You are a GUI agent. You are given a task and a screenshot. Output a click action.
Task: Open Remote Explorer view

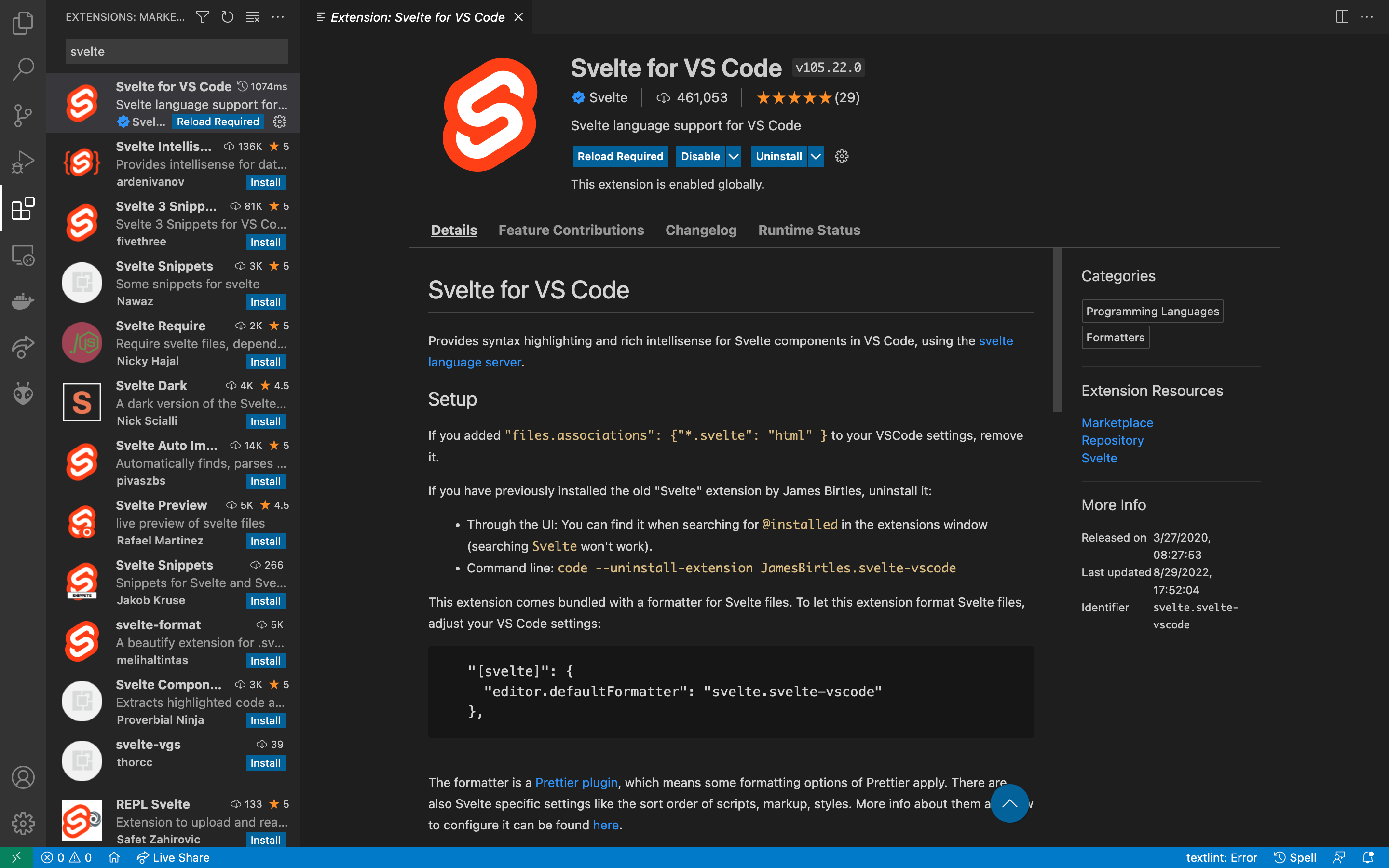point(23,255)
